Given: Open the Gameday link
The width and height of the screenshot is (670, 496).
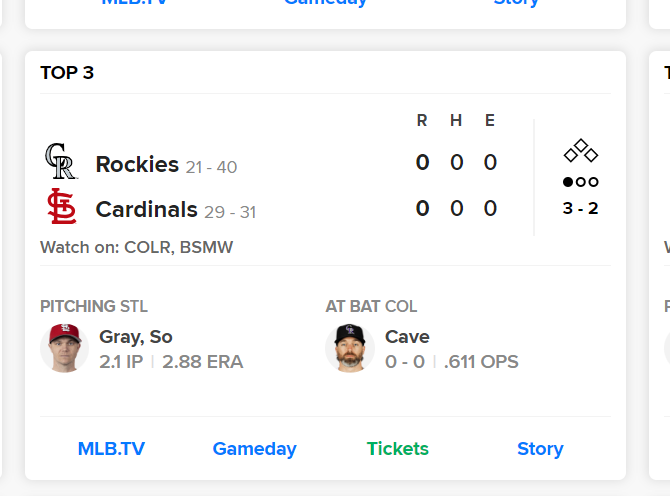Looking at the screenshot, I should pos(254,449).
